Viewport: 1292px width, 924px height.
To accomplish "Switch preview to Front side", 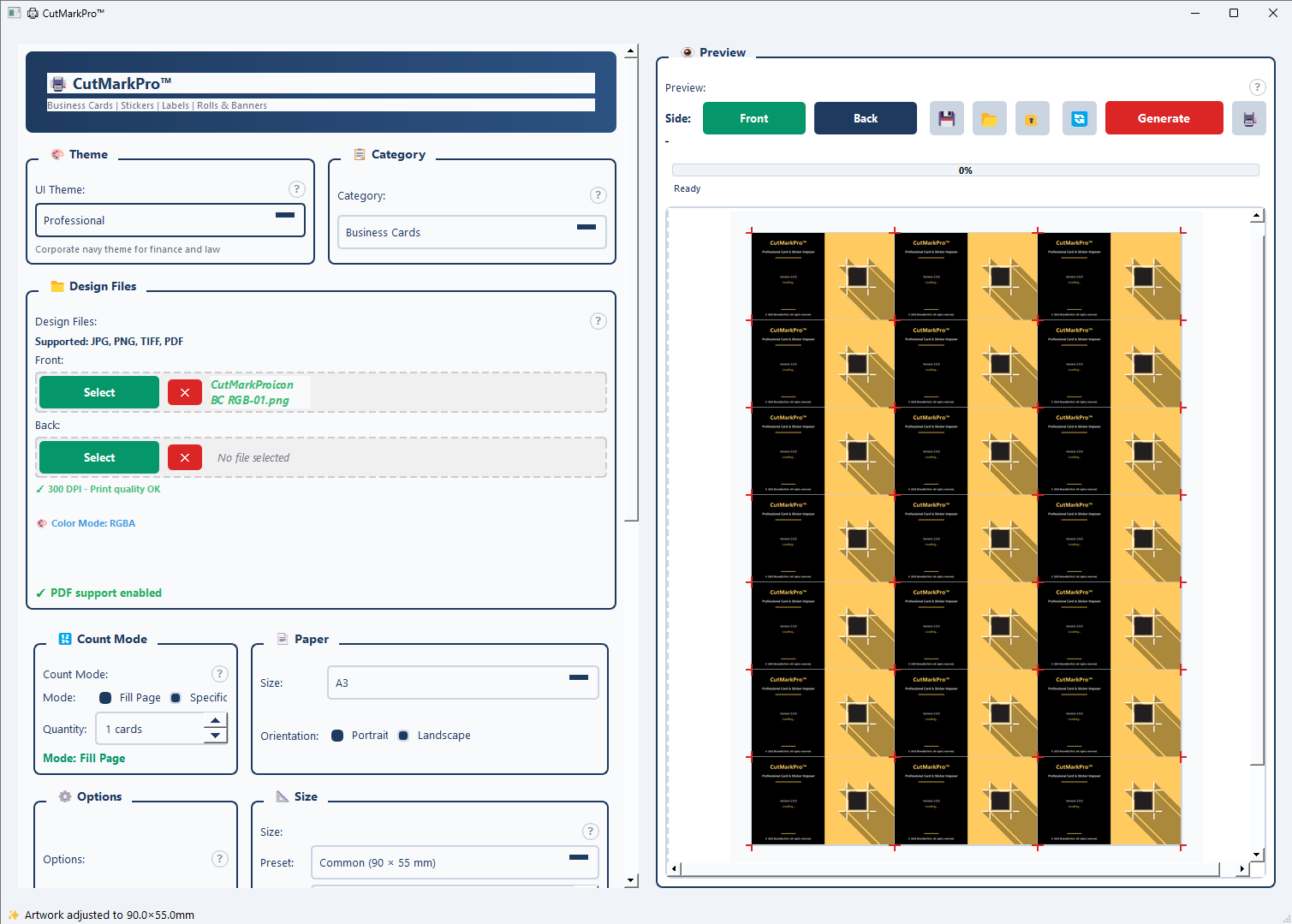I will click(x=753, y=118).
